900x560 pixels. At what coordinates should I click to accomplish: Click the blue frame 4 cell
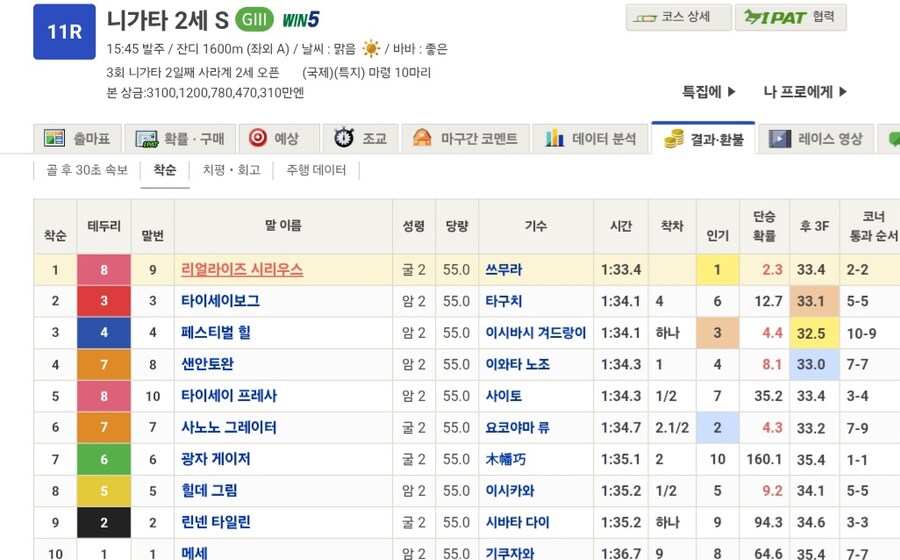click(x=104, y=332)
